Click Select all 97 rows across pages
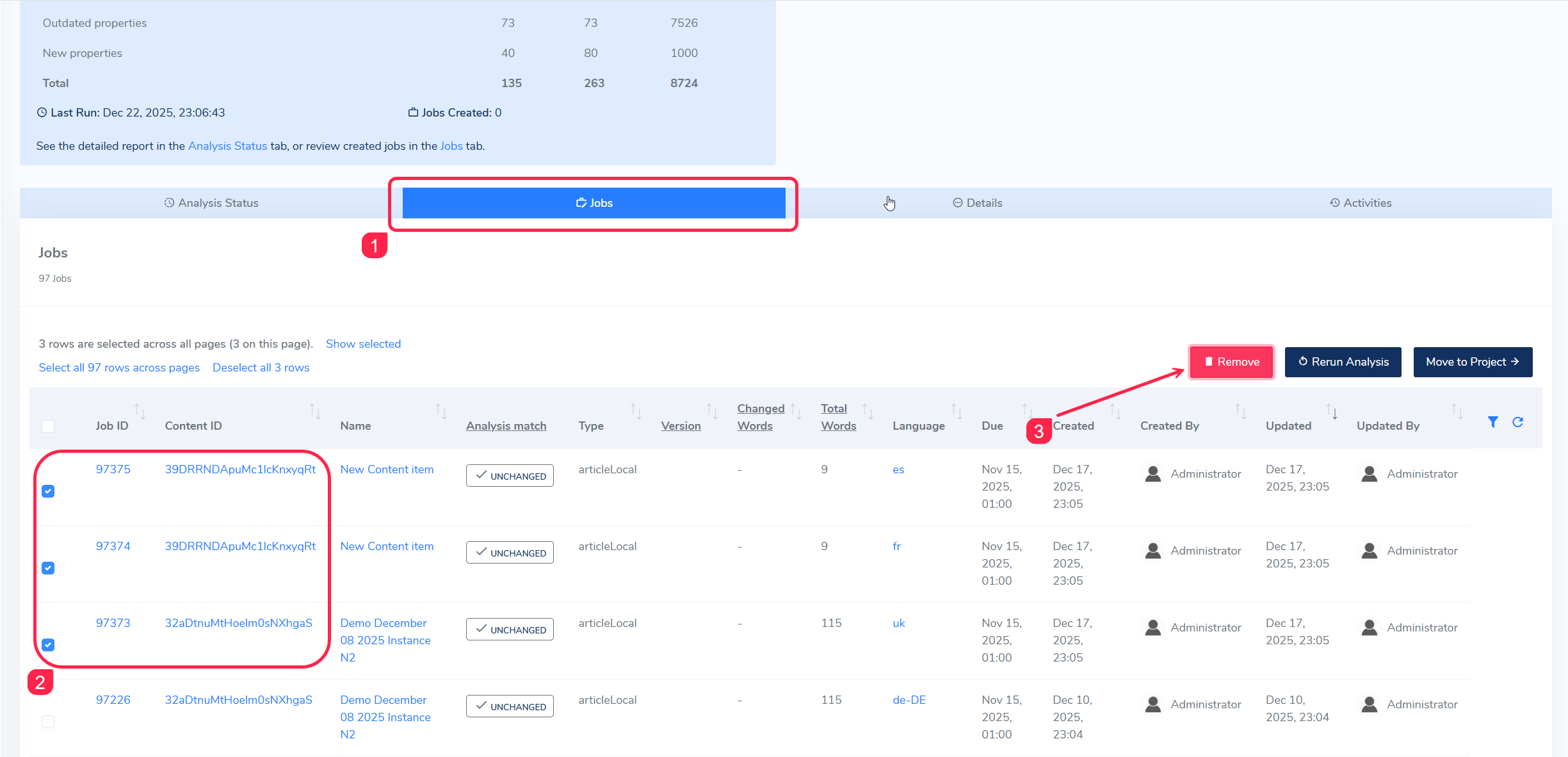Viewport: 1568px width, 757px height. coord(119,368)
